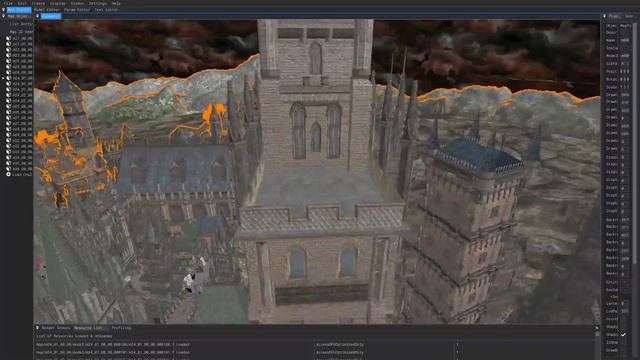
Task: Open the Help menu
Action: coord(116,3)
